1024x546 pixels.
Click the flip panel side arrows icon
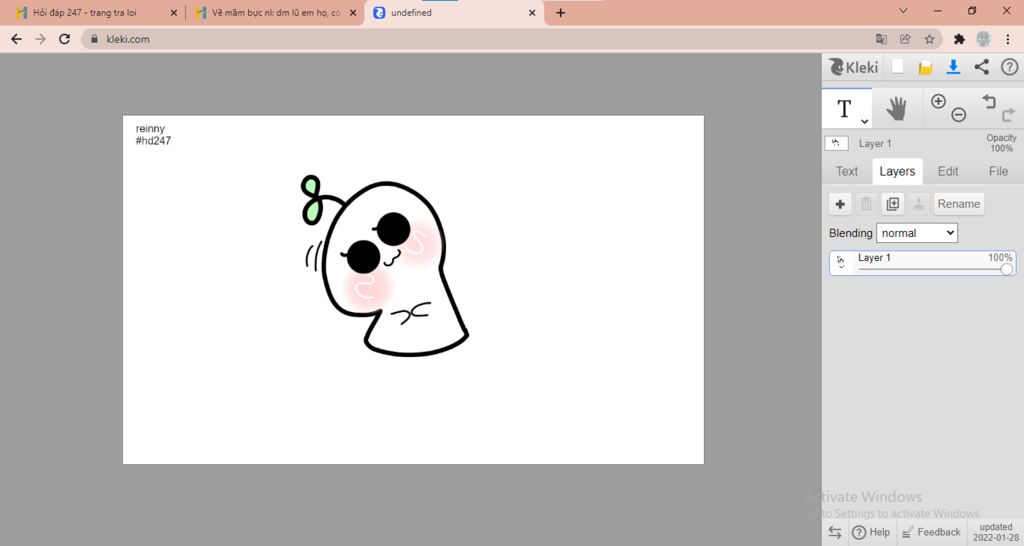tap(835, 532)
